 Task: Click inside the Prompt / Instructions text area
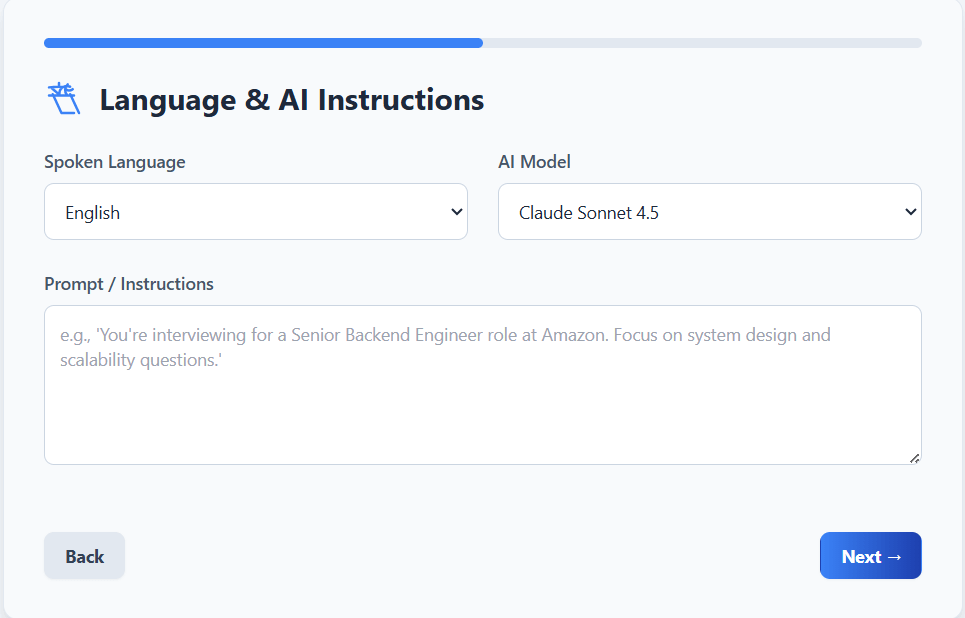(x=482, y=385)
